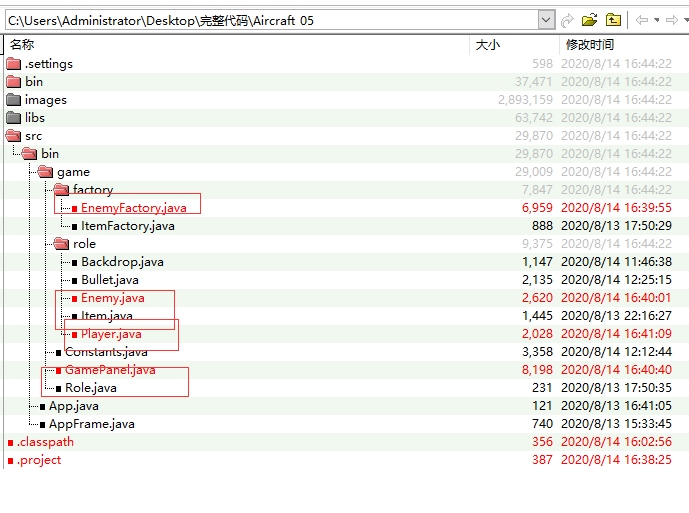Click the file marker of Backdrop.java
The width and height of the screenshot is (689, 513).
pyautogui.click(x=74, y=263)
